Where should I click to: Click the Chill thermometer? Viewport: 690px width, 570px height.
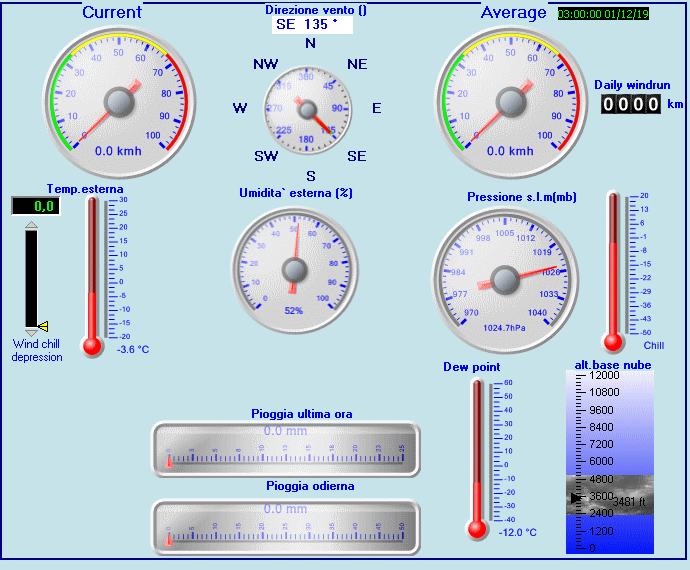coord(614,270)
